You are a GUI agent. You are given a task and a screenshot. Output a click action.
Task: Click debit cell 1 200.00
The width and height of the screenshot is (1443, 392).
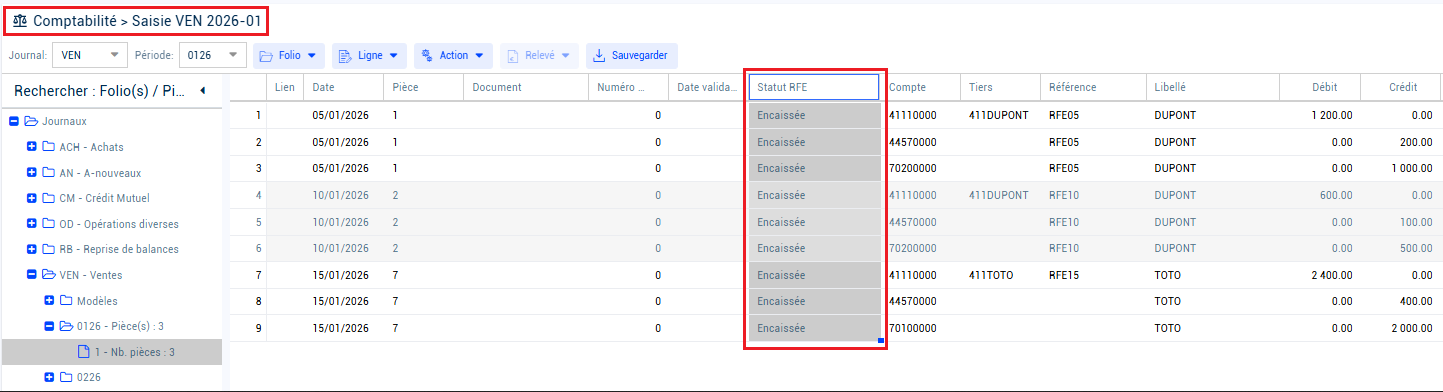pos(1320,115)
